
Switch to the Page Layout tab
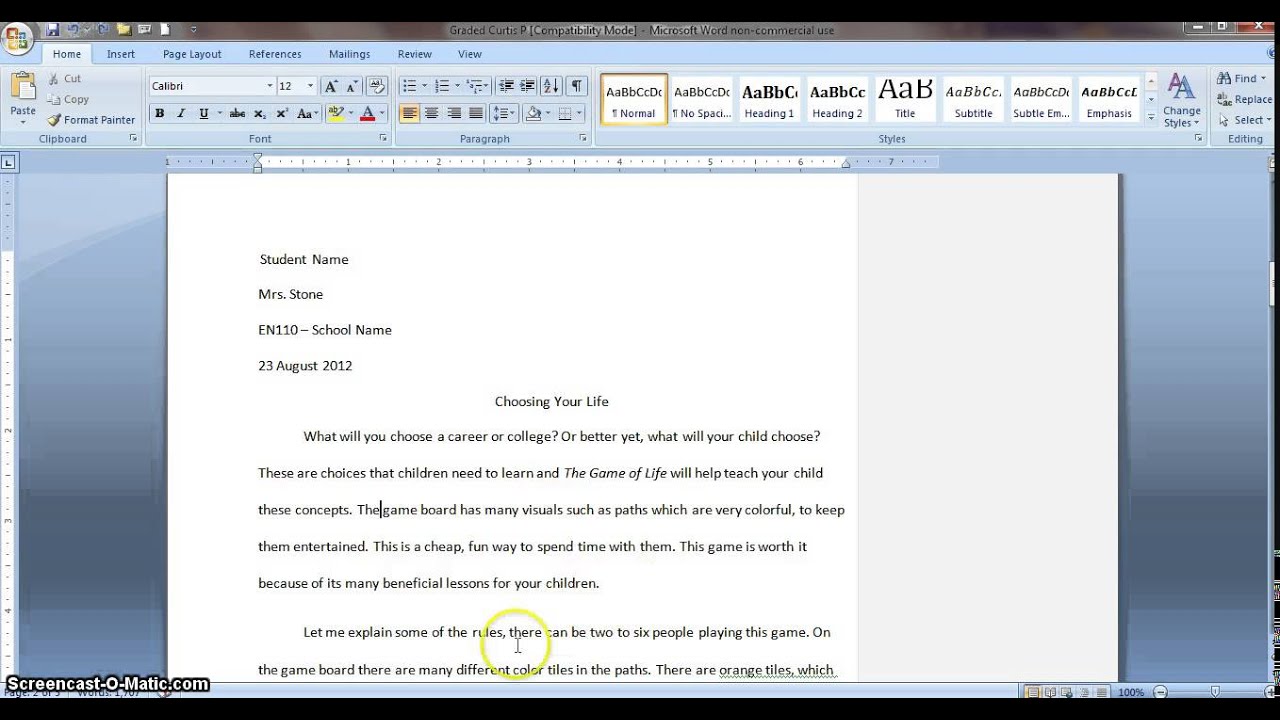[x=192, y=54]
